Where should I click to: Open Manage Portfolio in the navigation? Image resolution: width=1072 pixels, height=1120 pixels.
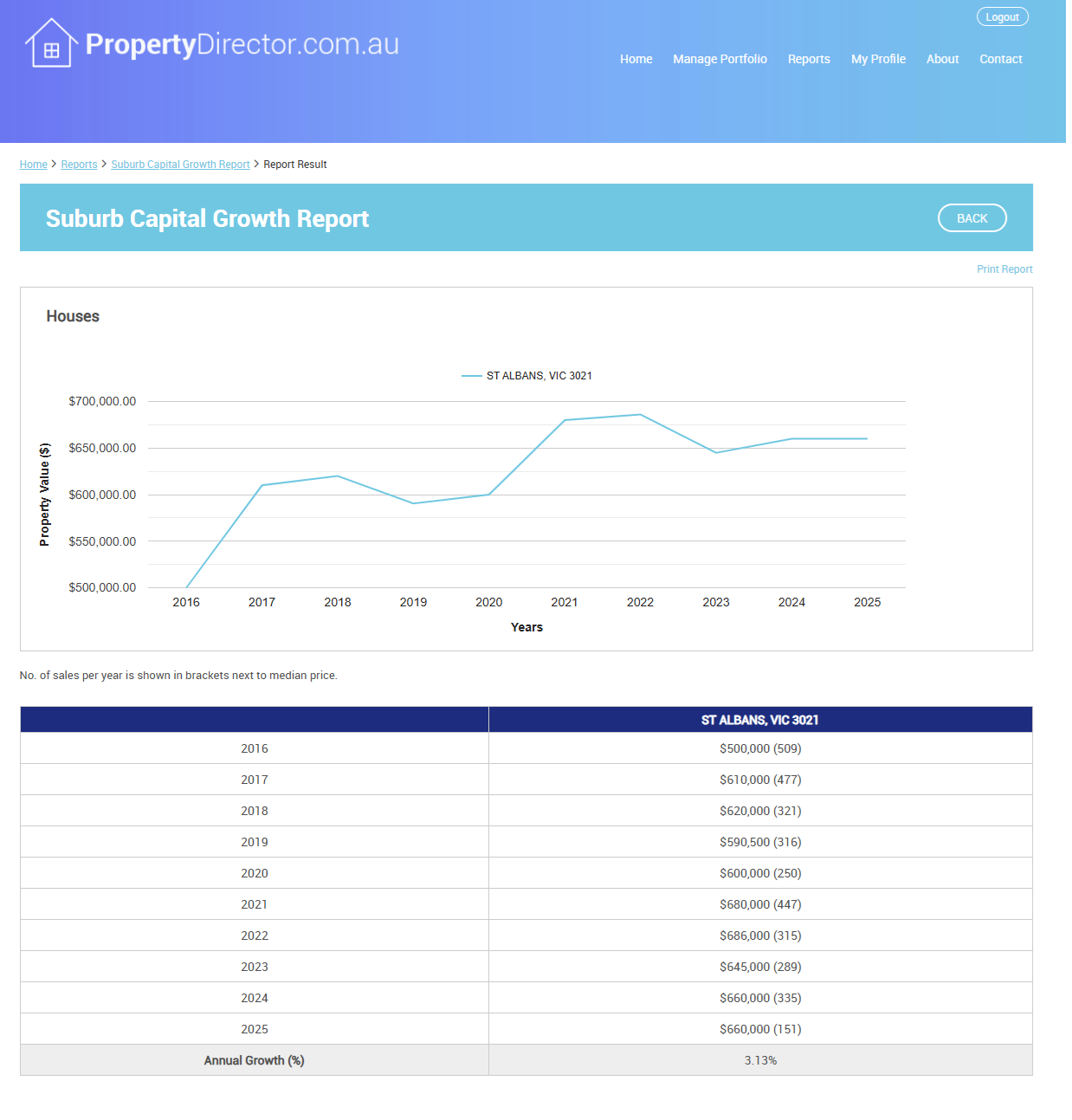[x=720, y=59]
